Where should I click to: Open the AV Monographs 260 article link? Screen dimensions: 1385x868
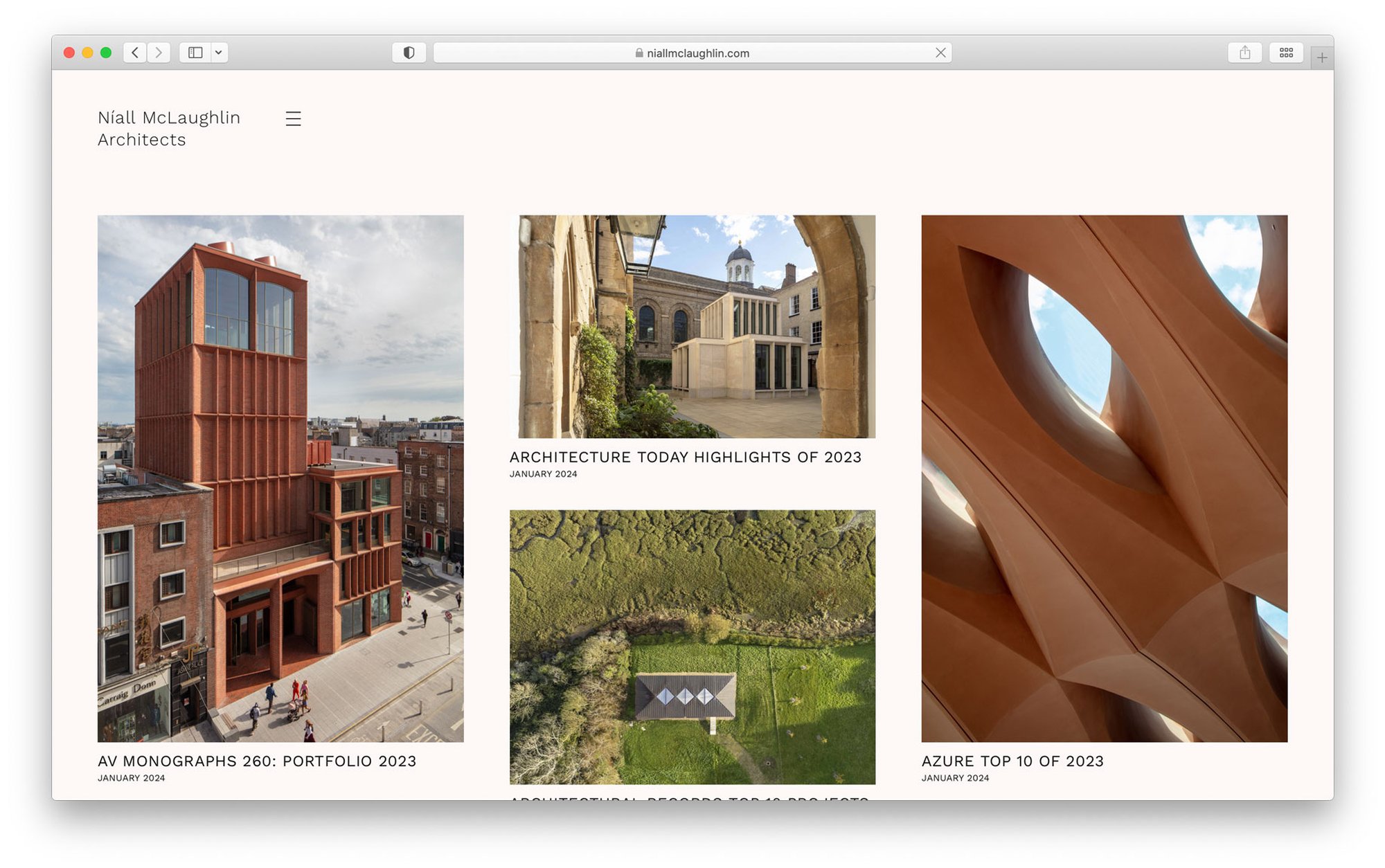pyautogui.click(x=257, y=761)
